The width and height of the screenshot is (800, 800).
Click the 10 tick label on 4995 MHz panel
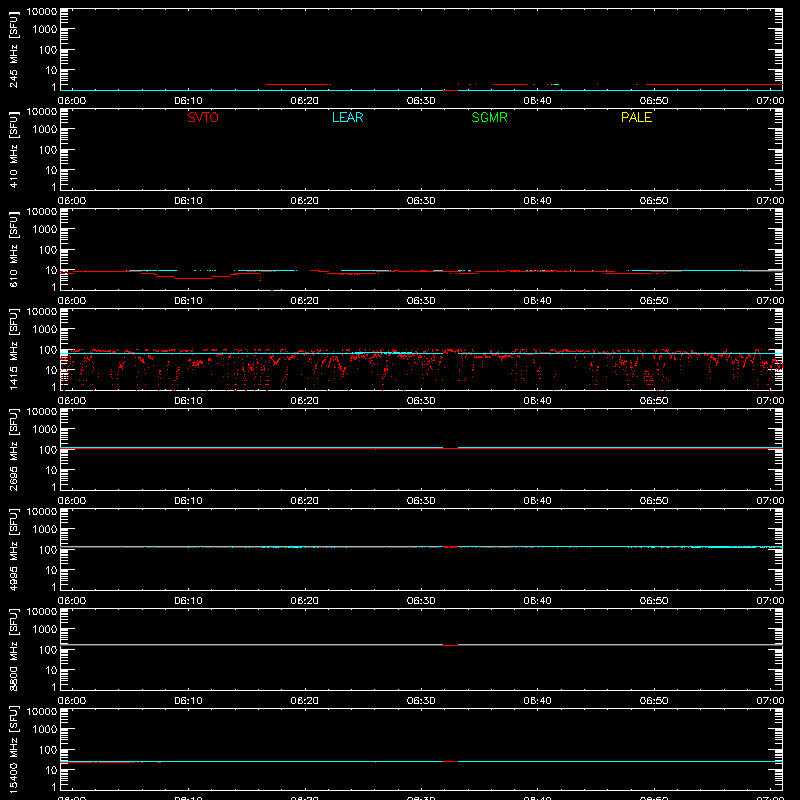tap(51, 570)
